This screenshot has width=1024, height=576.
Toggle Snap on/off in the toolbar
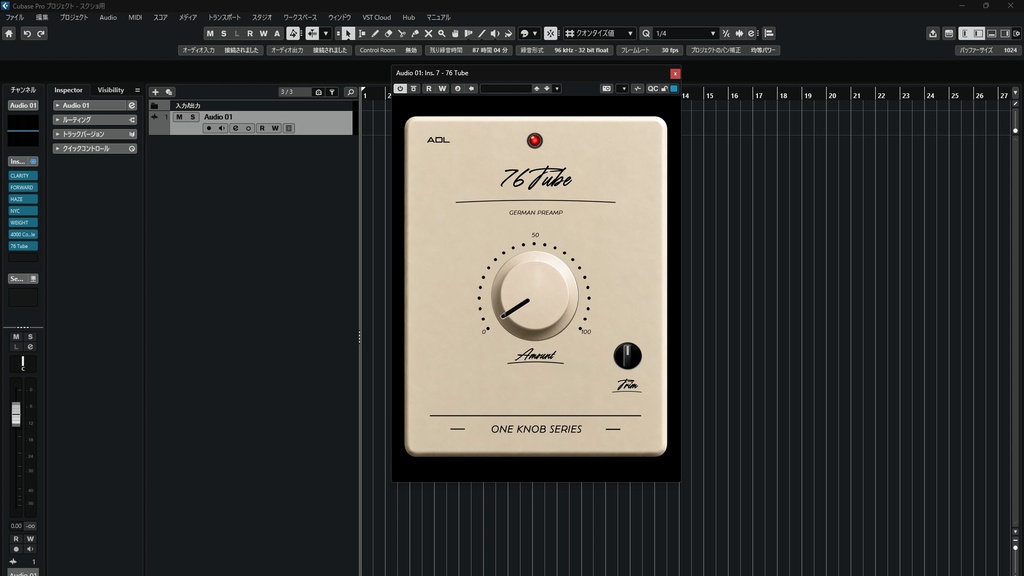551,33
